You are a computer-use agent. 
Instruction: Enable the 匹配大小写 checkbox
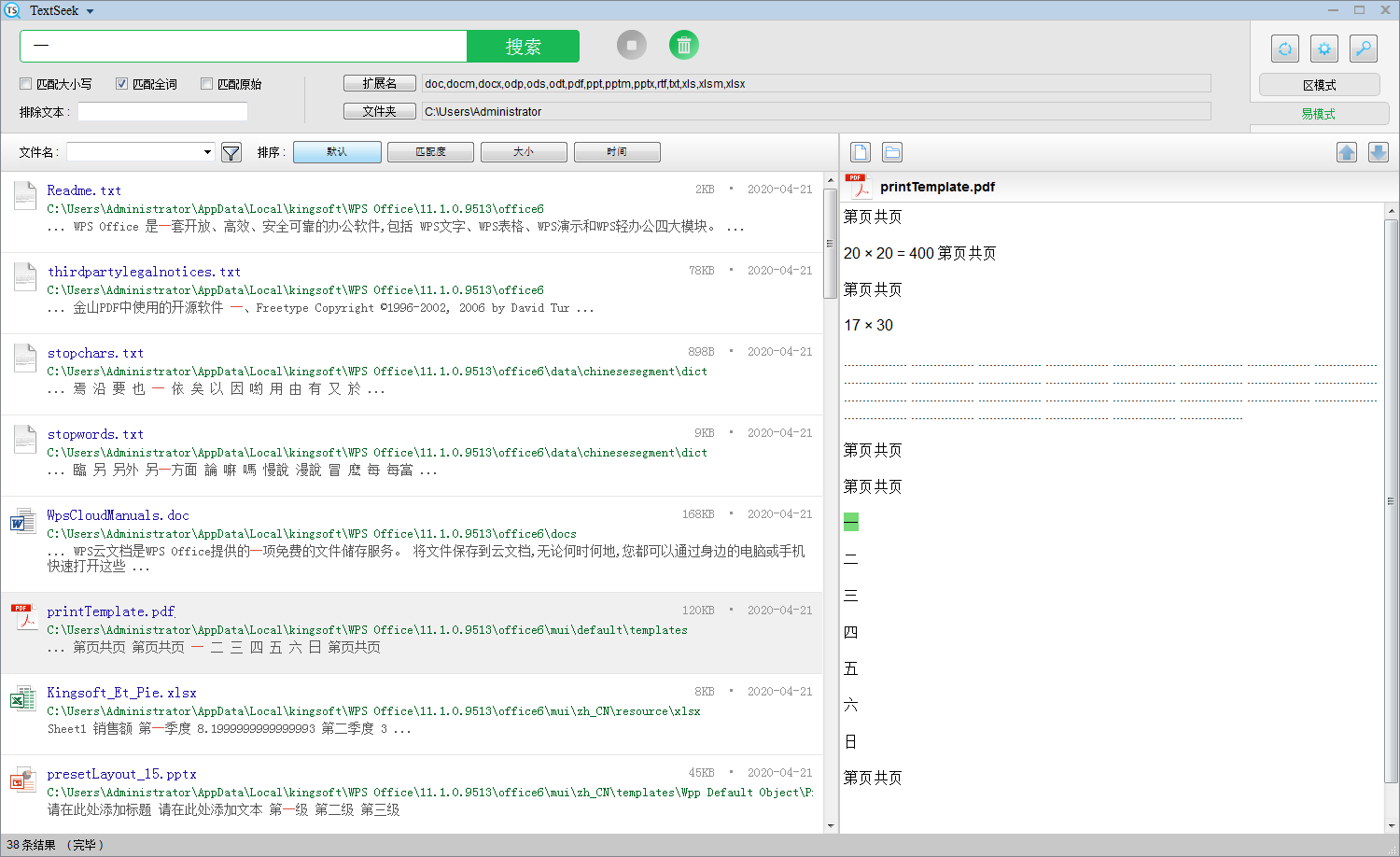coord(25,83)
